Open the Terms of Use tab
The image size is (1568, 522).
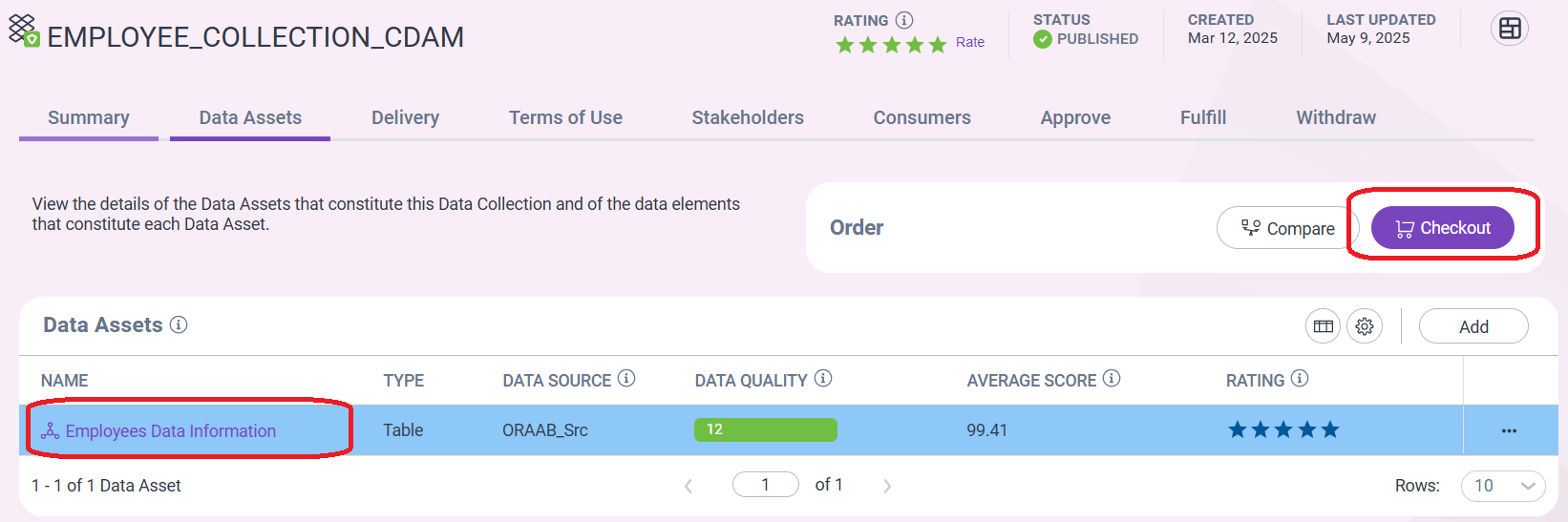pos(565,117)
